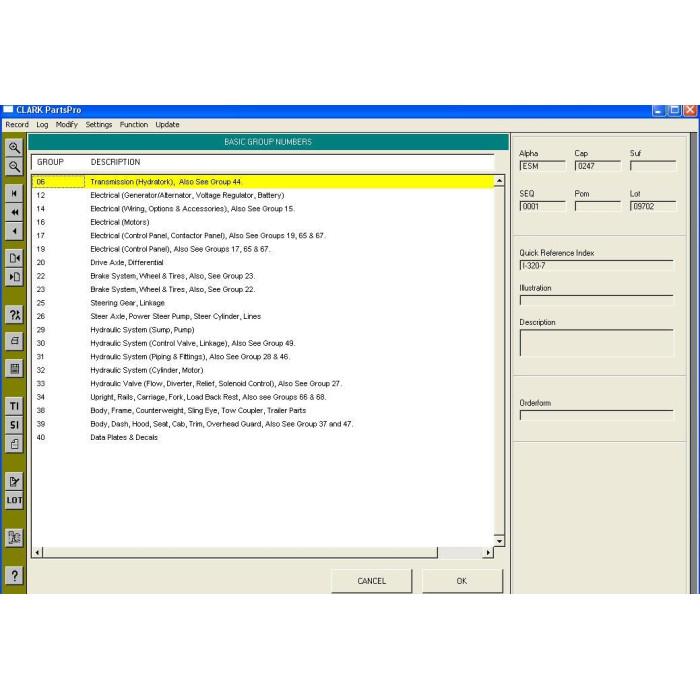Image resolution: width=700 pixels, height=700 pixels.
Task: Go to previous record arrow icon
Action: [x=14, y=231]
